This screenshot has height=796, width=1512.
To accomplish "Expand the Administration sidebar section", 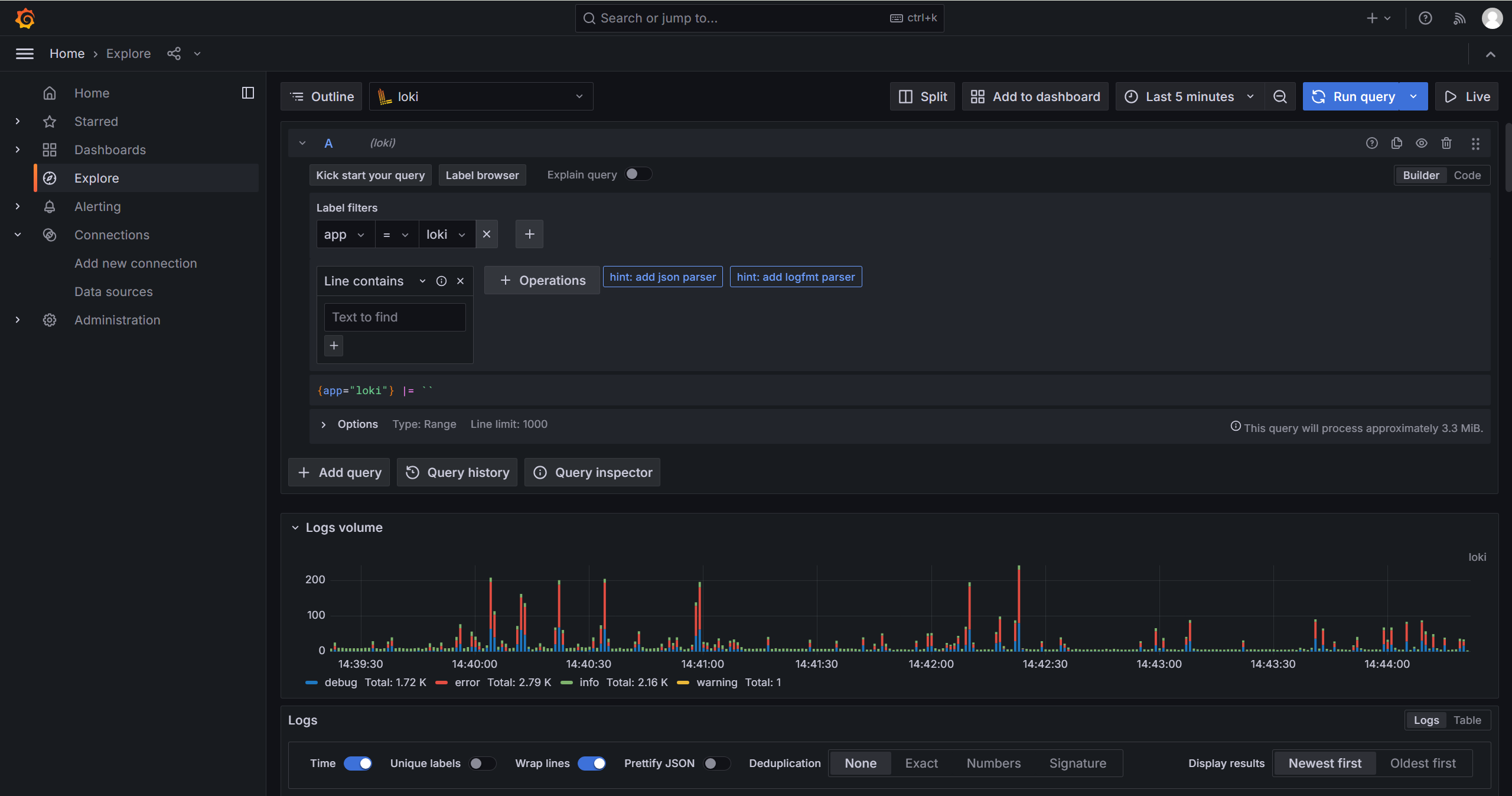I will click(x=18, y=320).
